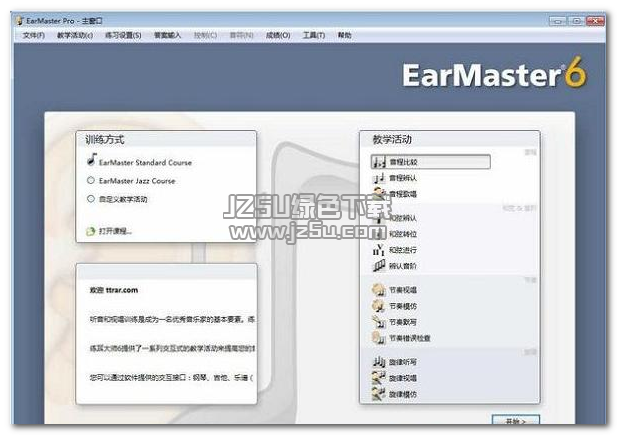Open the 教学活动 menu in menu bar

click(x=75, y=35)
